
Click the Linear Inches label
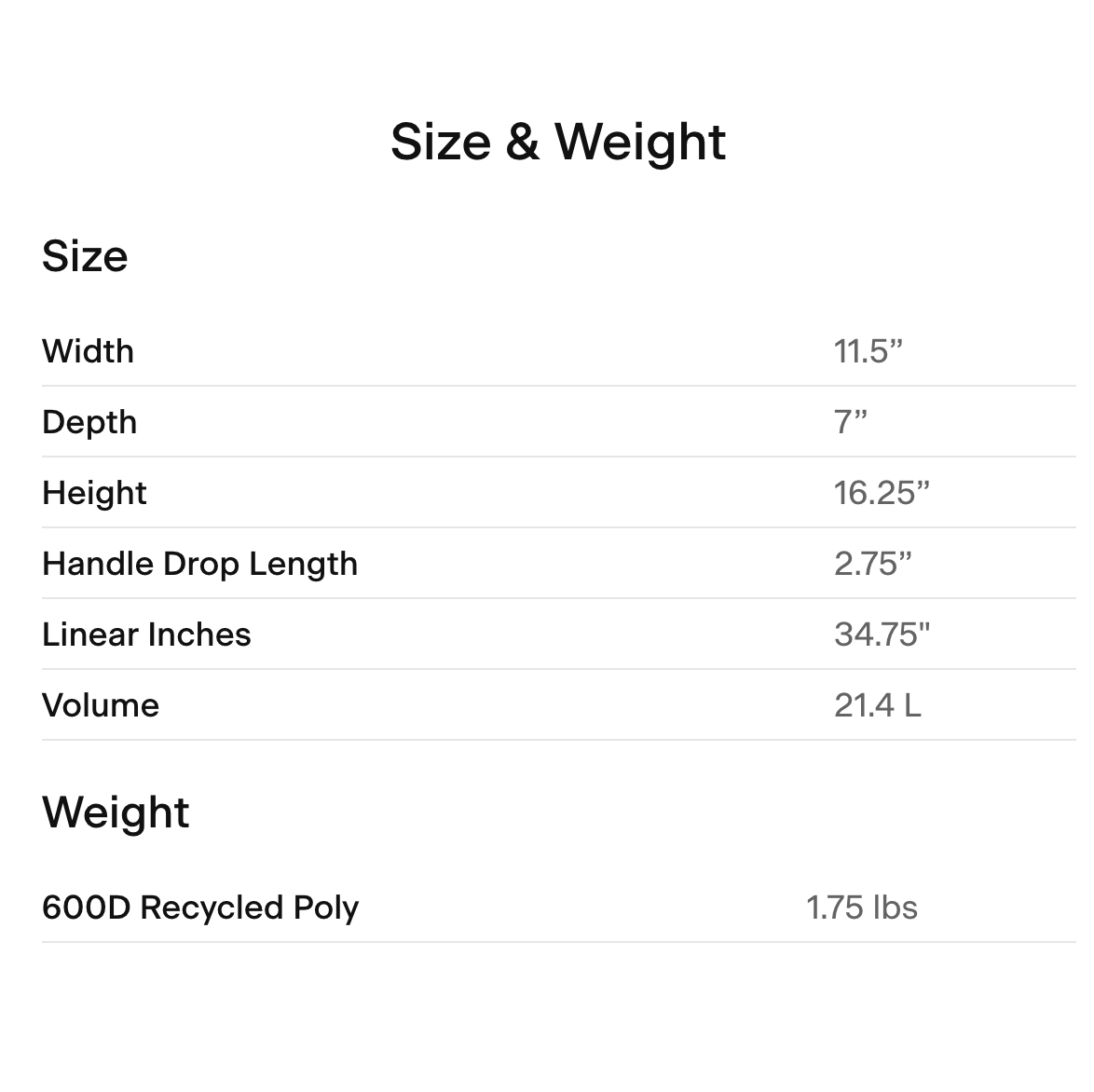146,635
